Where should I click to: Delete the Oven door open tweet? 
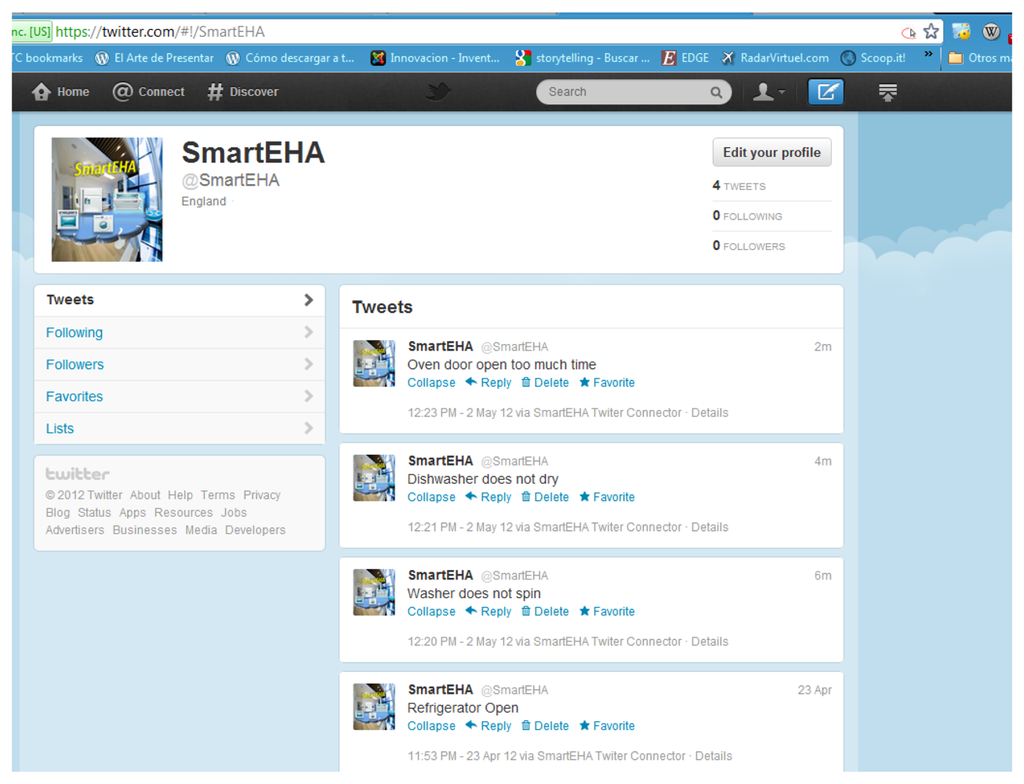[545, 383]
